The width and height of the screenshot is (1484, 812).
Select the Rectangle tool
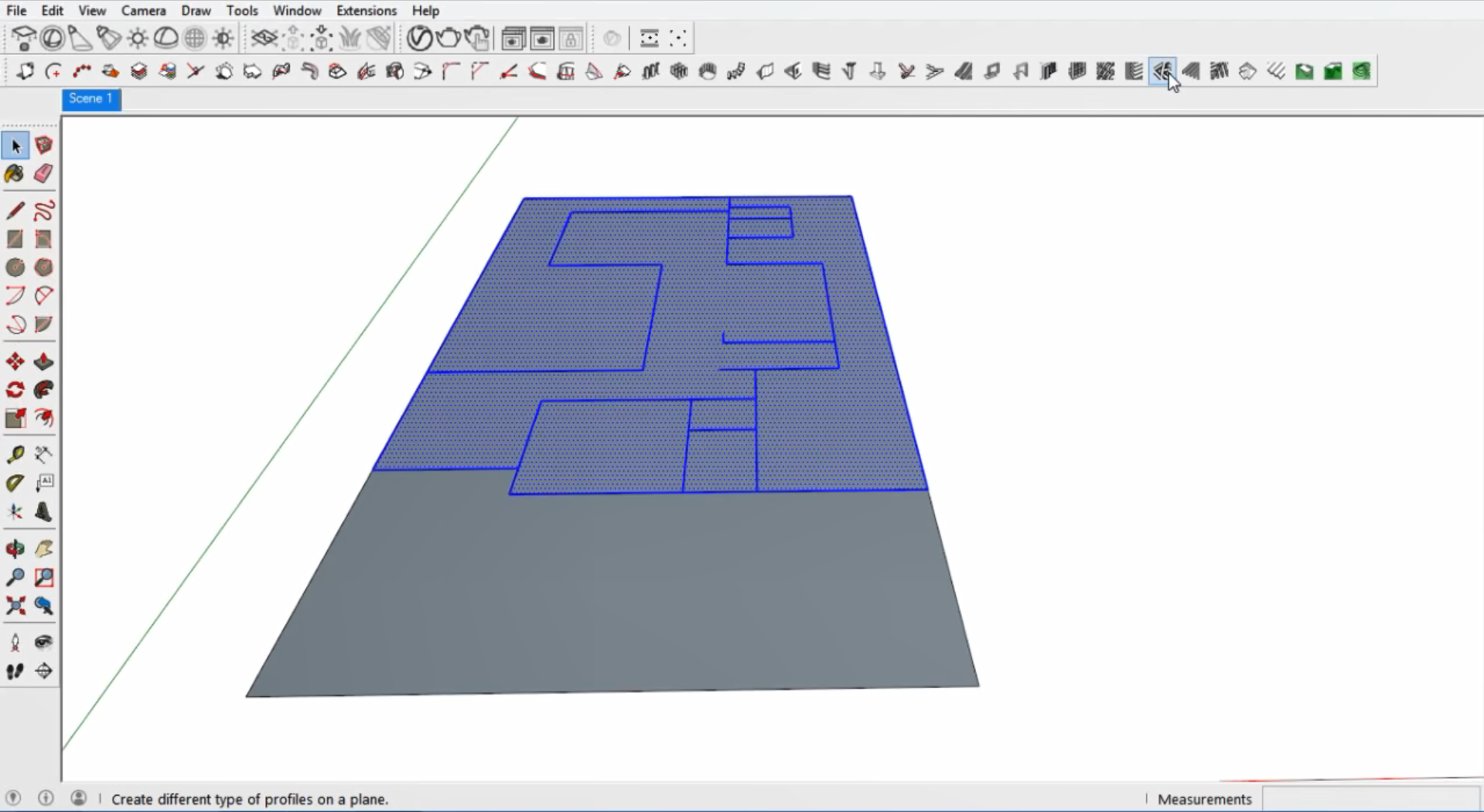(15, 239)
